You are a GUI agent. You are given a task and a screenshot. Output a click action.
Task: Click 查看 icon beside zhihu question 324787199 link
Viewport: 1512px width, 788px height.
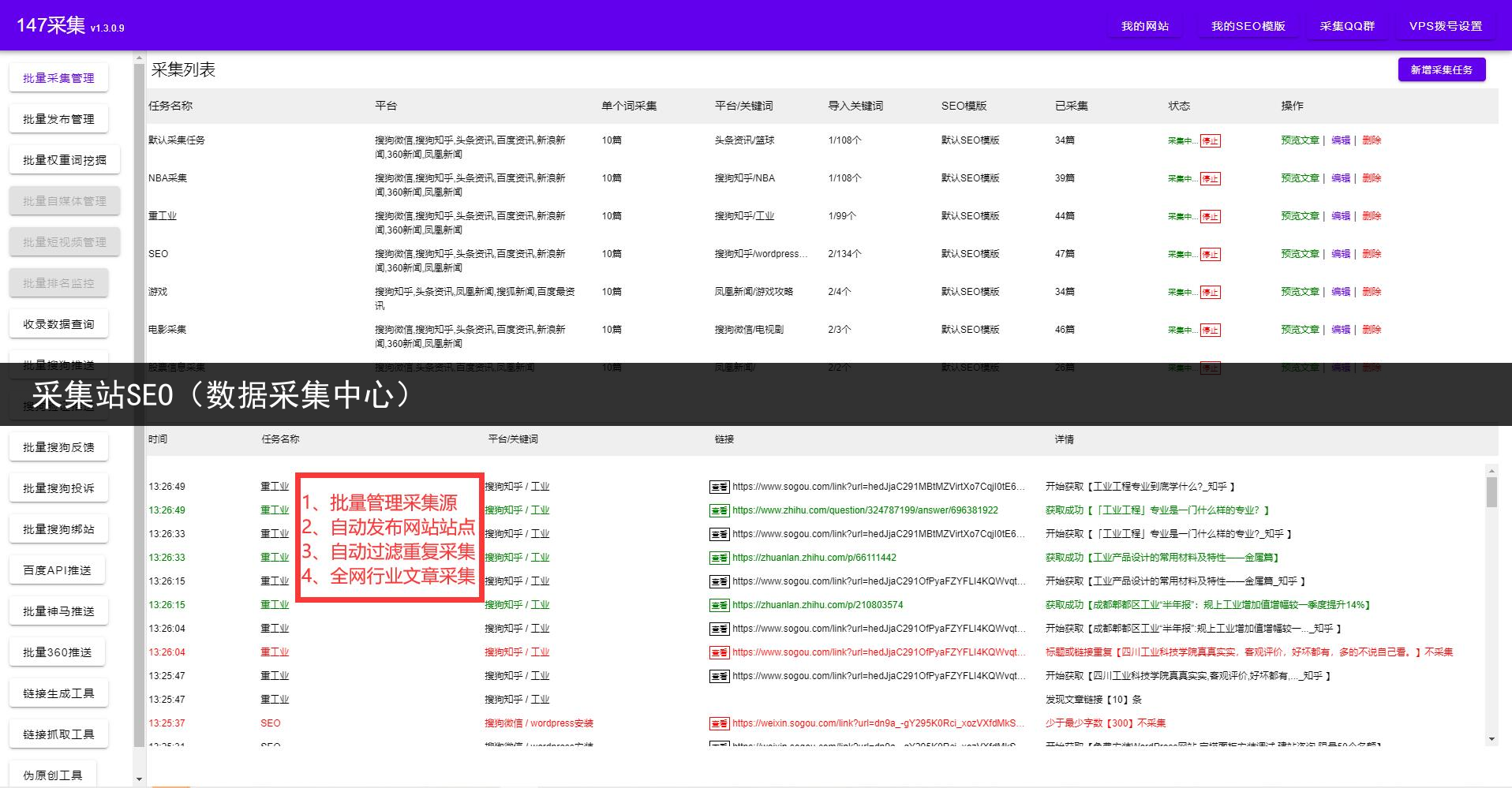[719, 511]
